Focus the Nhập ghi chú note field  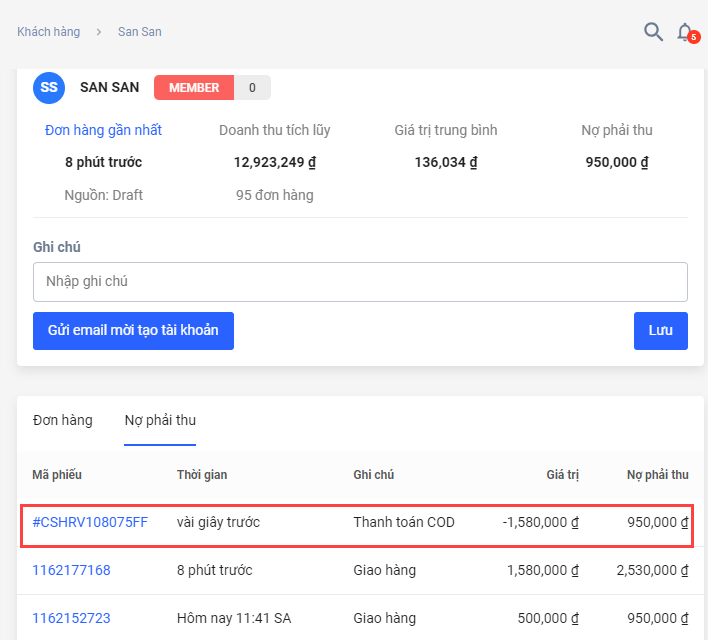coord(360,282)
